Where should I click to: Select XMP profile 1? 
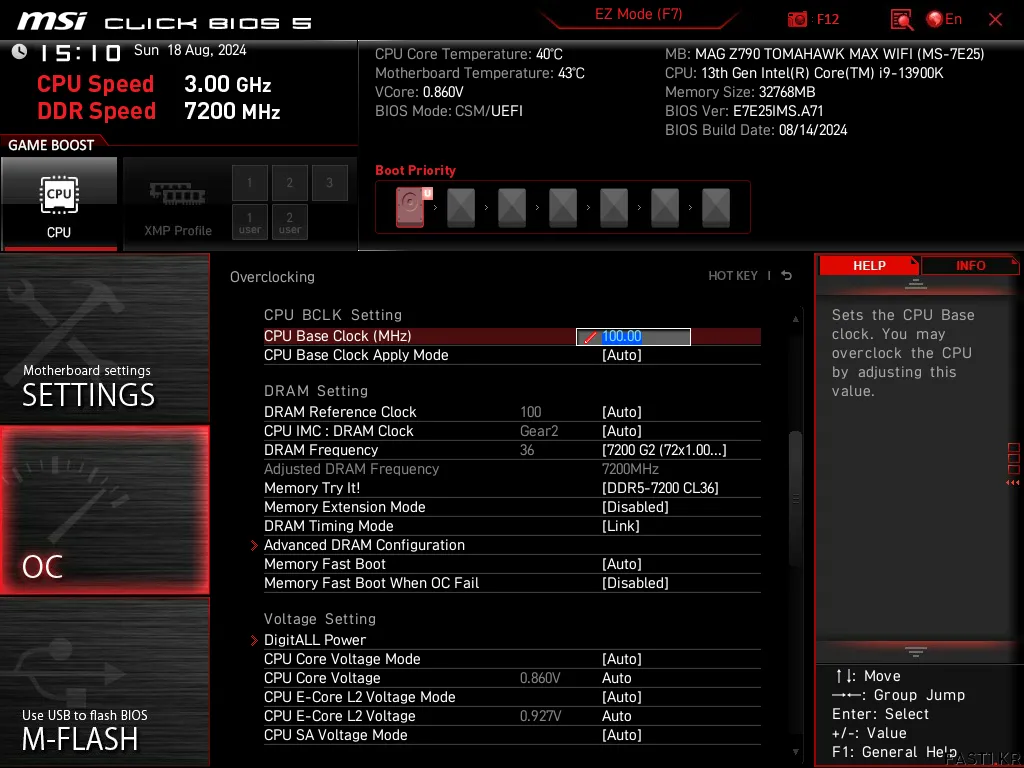coord(249,183)
